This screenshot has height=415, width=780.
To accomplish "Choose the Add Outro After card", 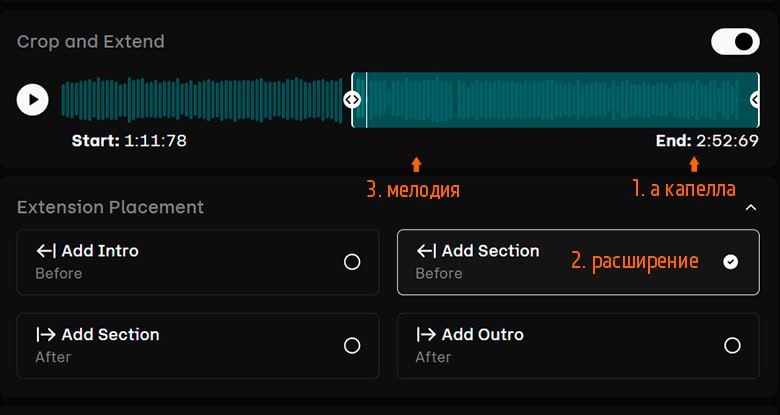I will (x=578, y=345).
